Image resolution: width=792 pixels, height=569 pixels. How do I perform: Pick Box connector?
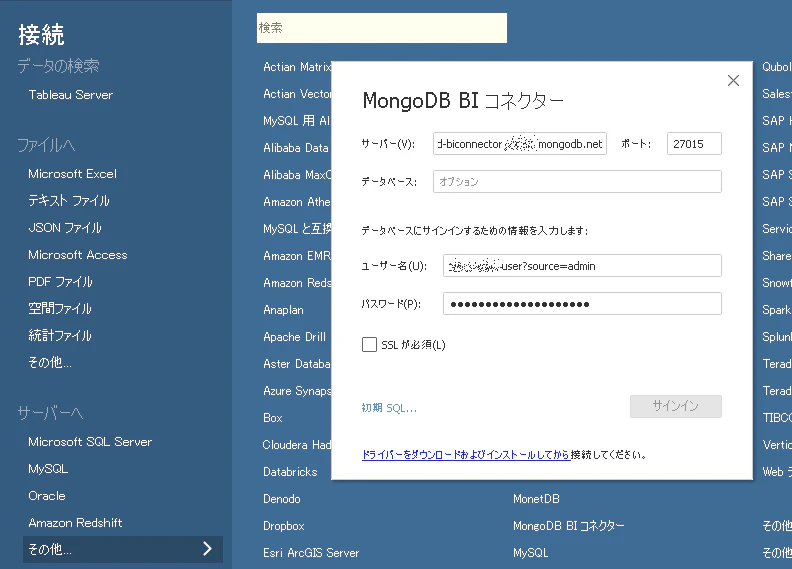[273, 418]
